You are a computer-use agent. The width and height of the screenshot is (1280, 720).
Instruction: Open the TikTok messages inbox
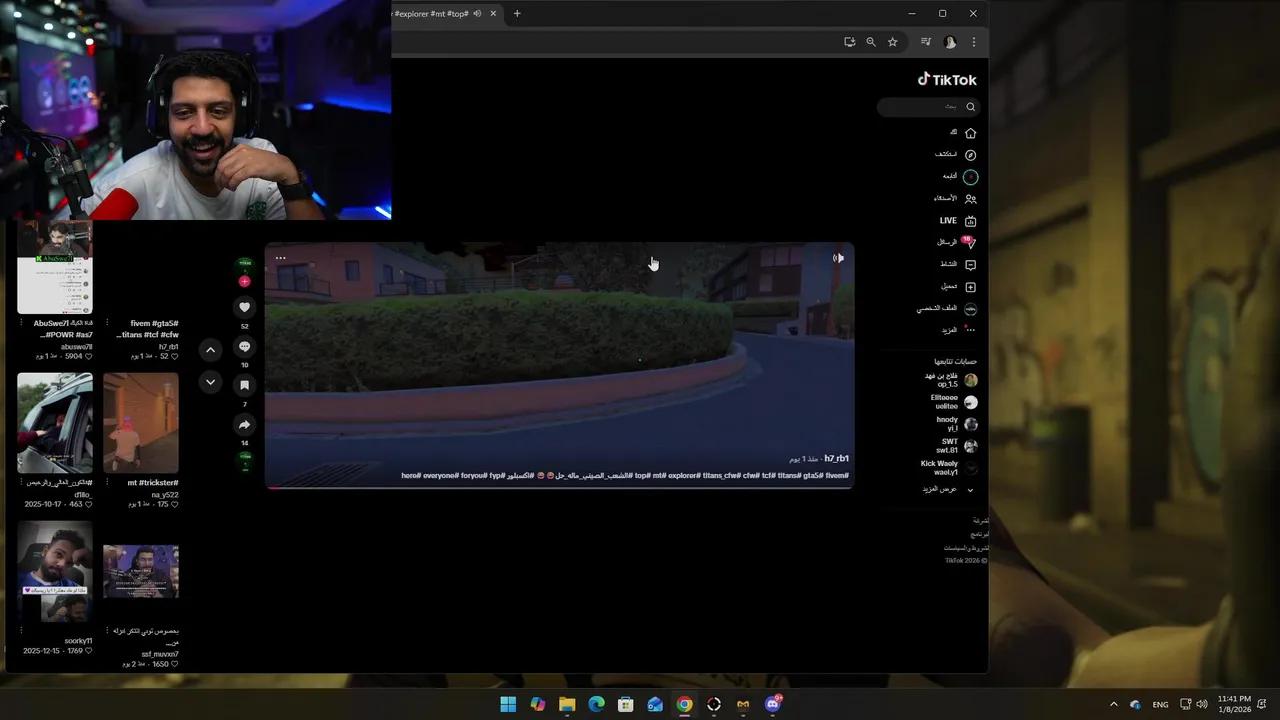[x=946, y=242]
